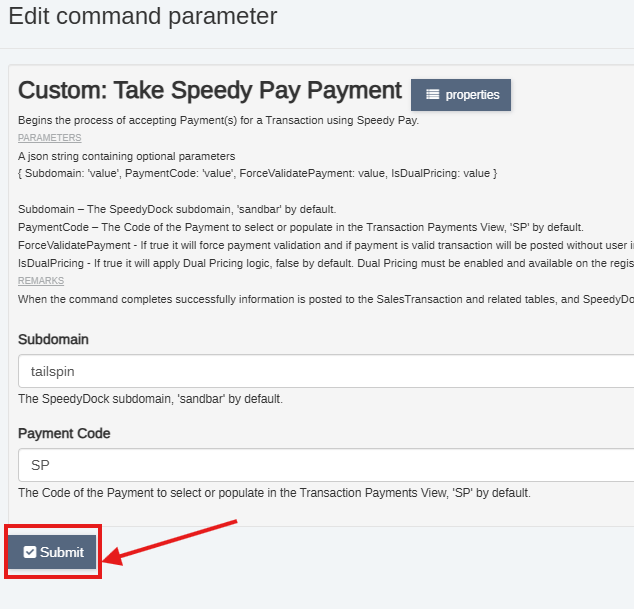Click the Submit button

tap(52, 552)
